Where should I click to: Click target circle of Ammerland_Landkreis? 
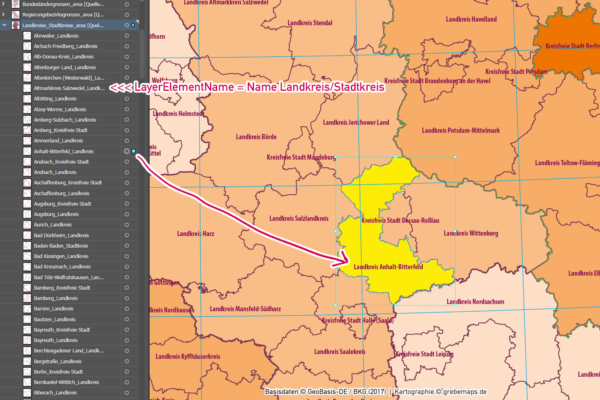pos(127,141)
